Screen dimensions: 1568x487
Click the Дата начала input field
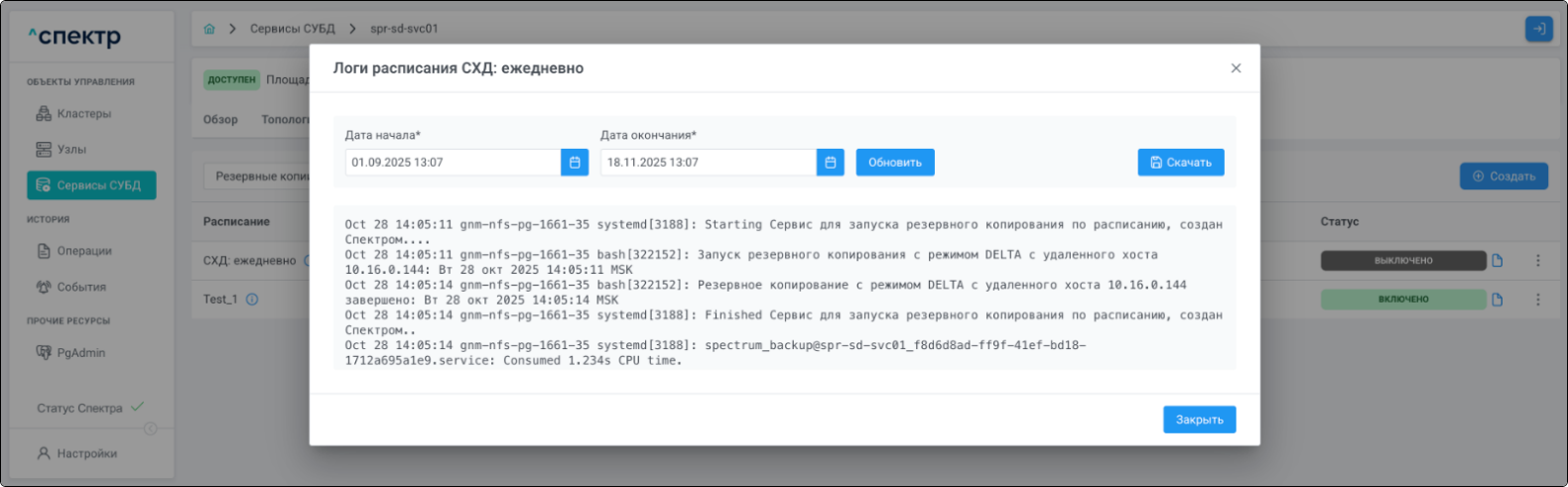point(452,163)
